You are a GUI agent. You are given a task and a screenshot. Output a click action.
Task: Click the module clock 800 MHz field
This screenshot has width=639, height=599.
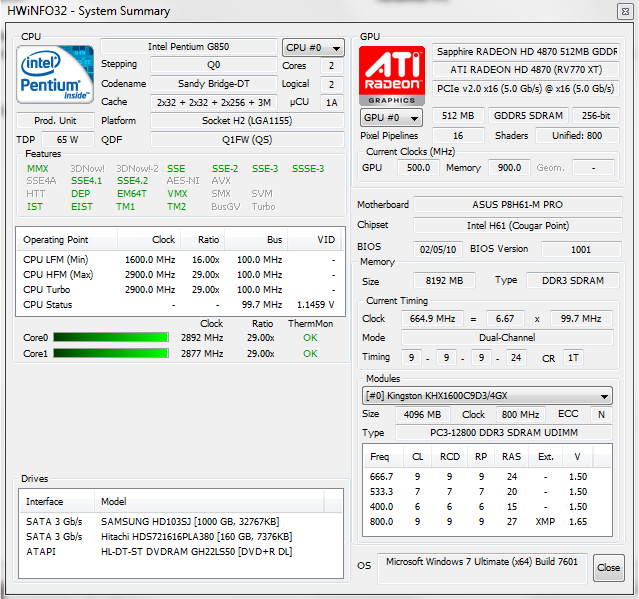pyautogui.click(x=520, y=414)
